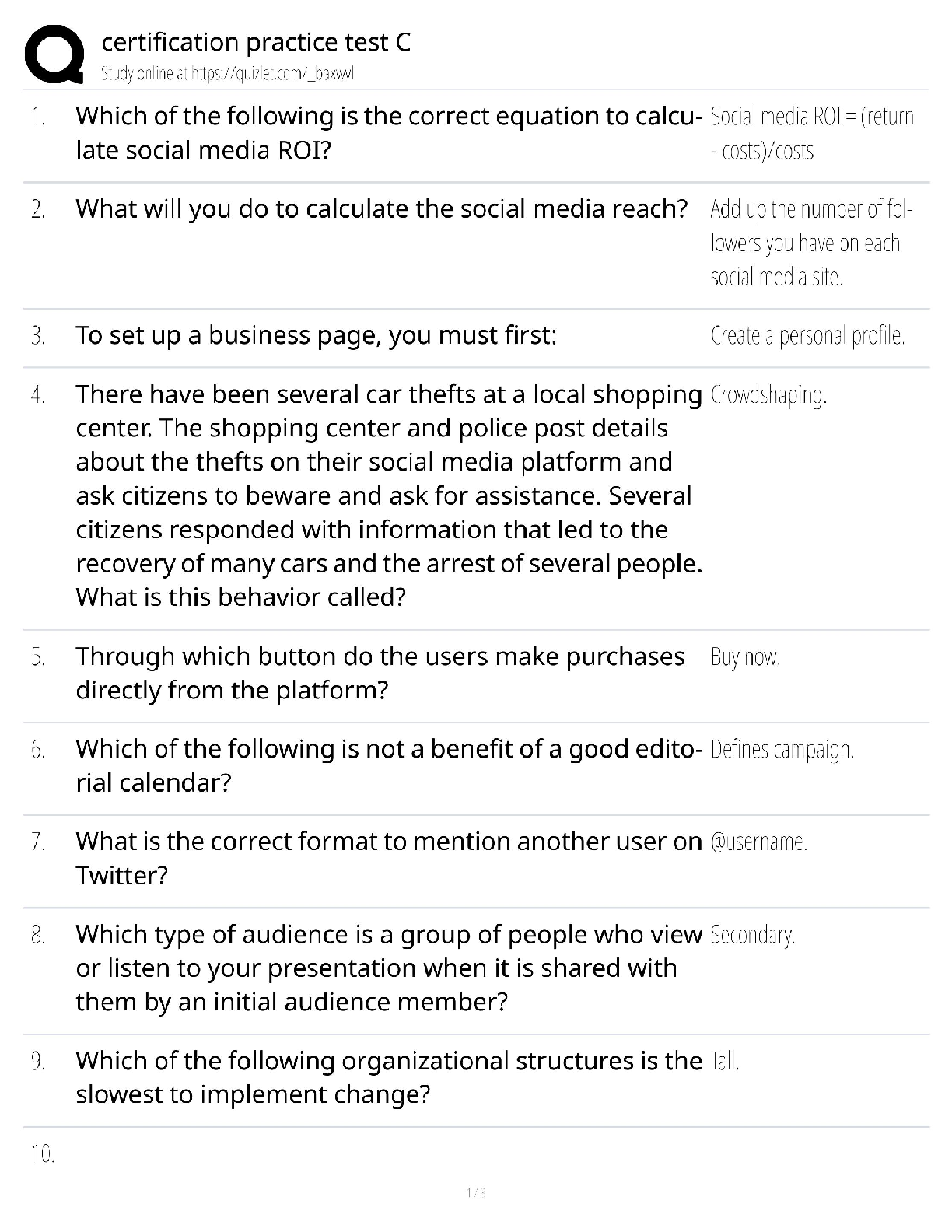Image resolution: width=952 pixels, height=1232 pixels.
Task: Click the Quizlet Q logo icon
Action: tap(54, 54)
